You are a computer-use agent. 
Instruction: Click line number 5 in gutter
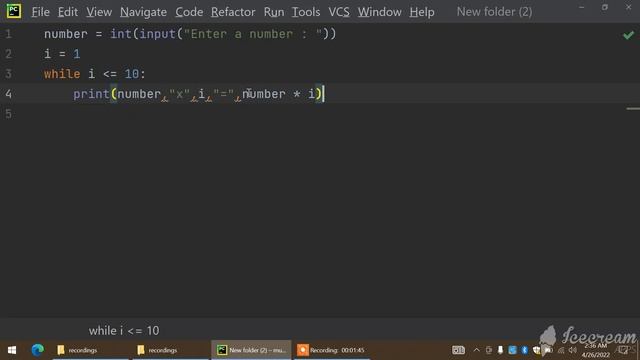pyautogui.click(x=8, y=114)
